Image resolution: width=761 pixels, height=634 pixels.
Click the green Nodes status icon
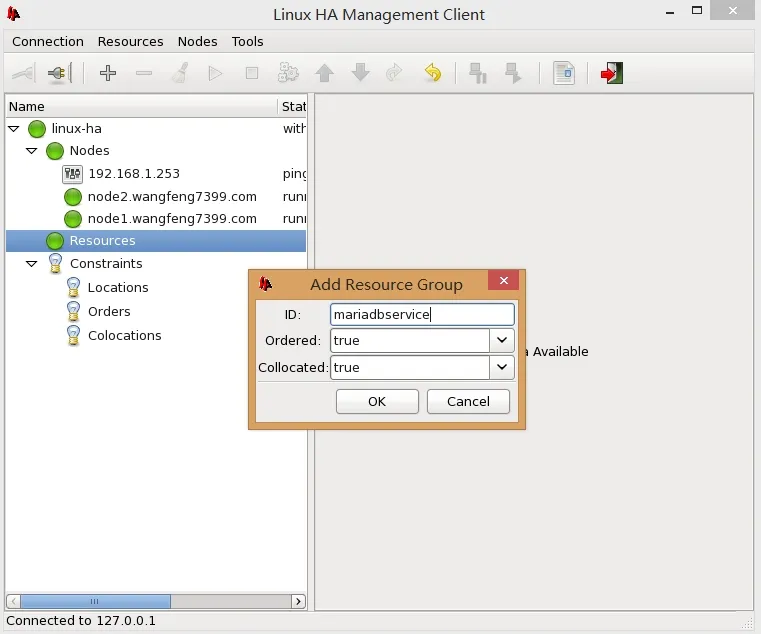pyautogui.click(x=55, y=151)
